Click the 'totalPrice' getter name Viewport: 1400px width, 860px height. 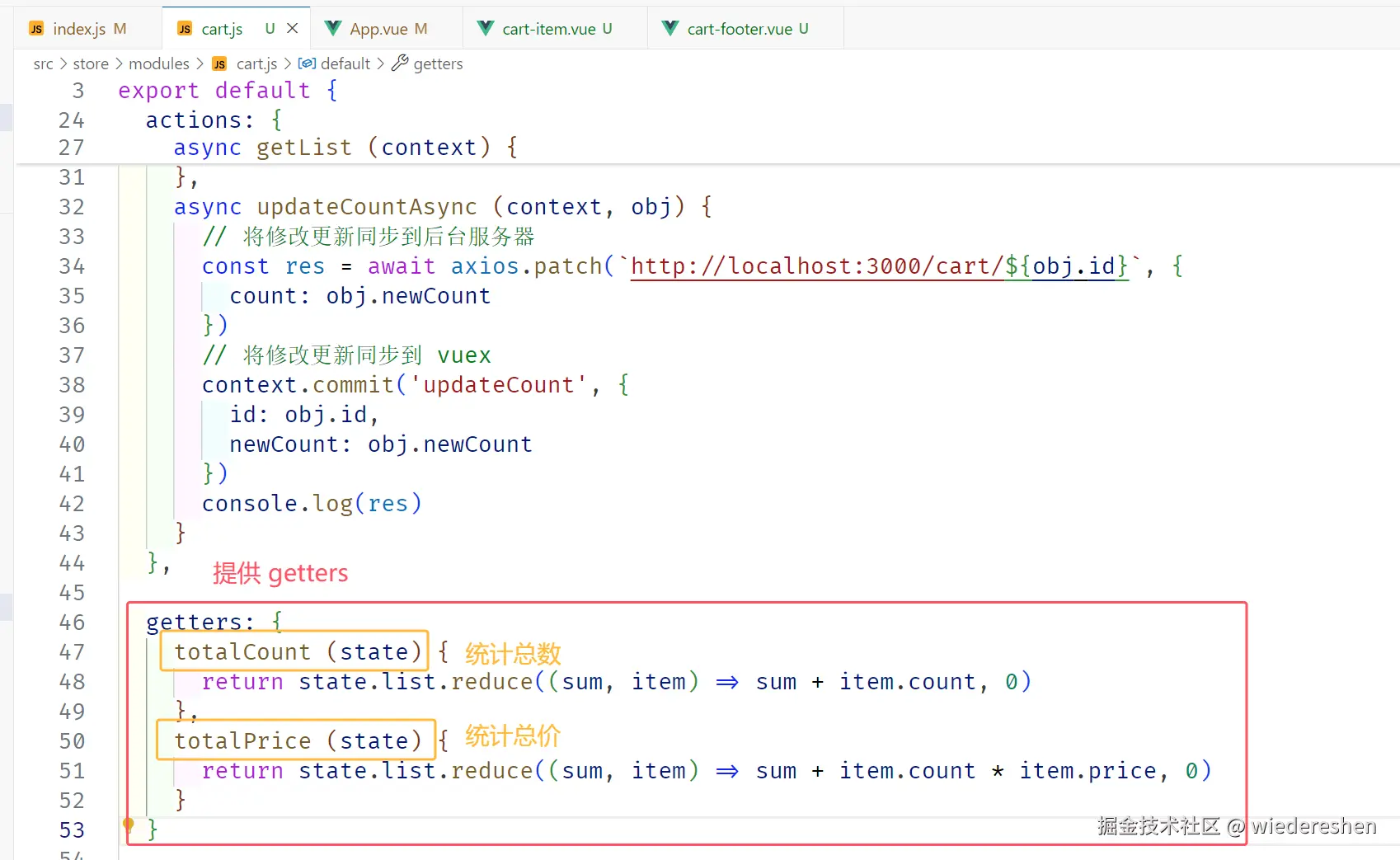tap(242, 741)
